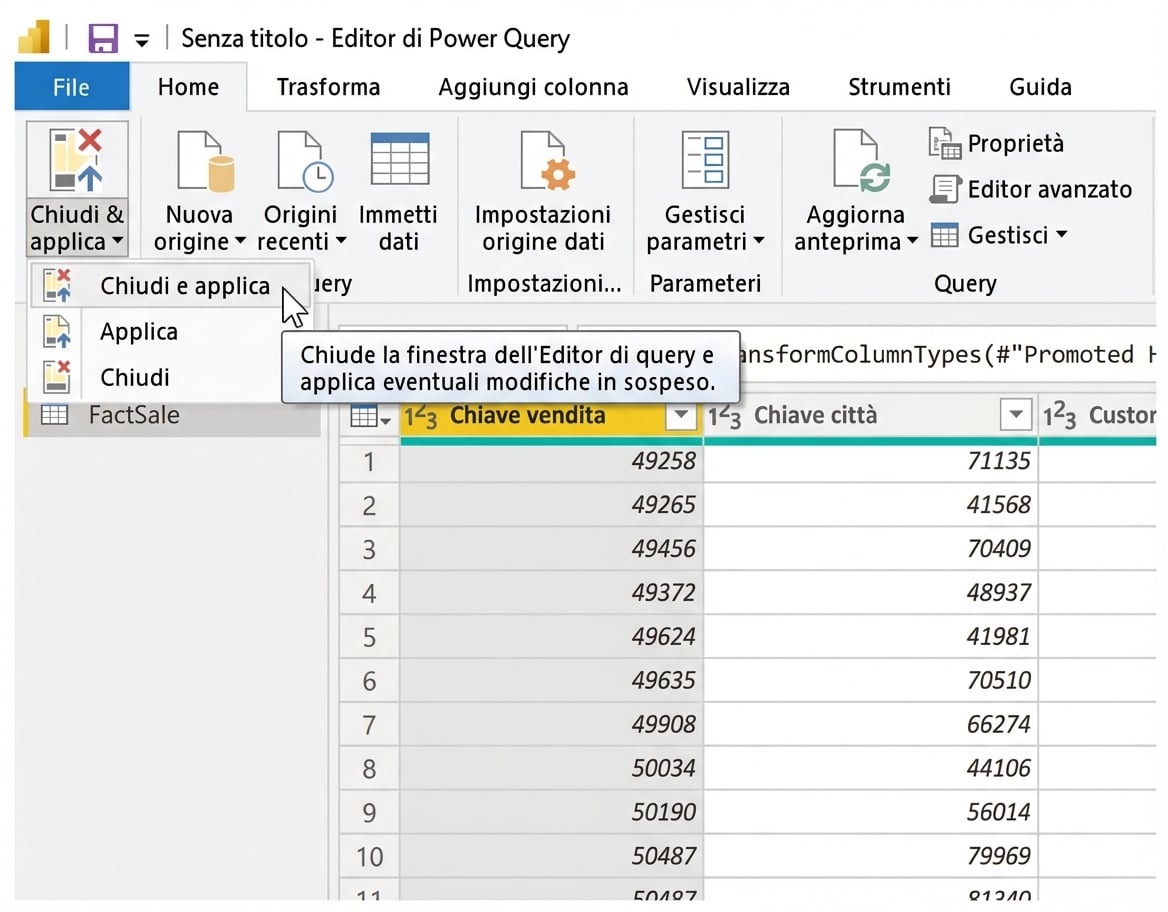The height and width of the screenshot is (912, 1168).
Task: Click cell value 79969
Action: click(998, 856)
